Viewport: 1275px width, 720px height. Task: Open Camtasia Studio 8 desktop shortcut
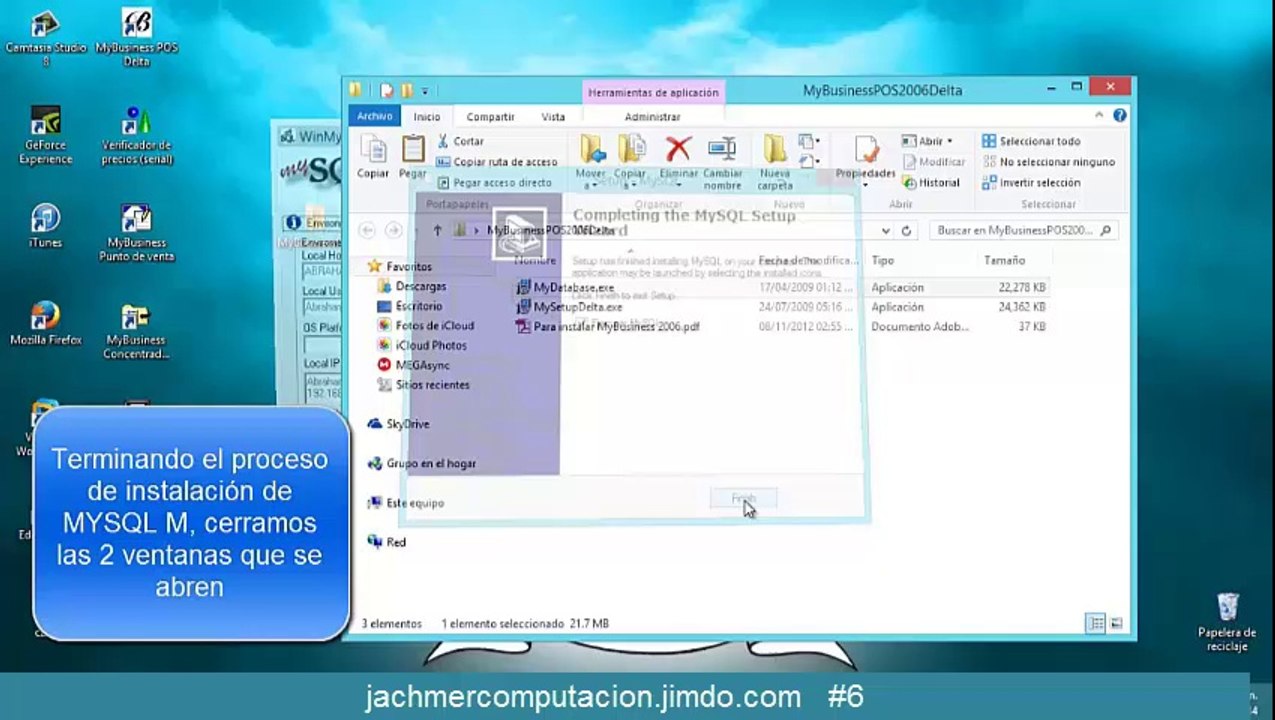pos(45,37)
